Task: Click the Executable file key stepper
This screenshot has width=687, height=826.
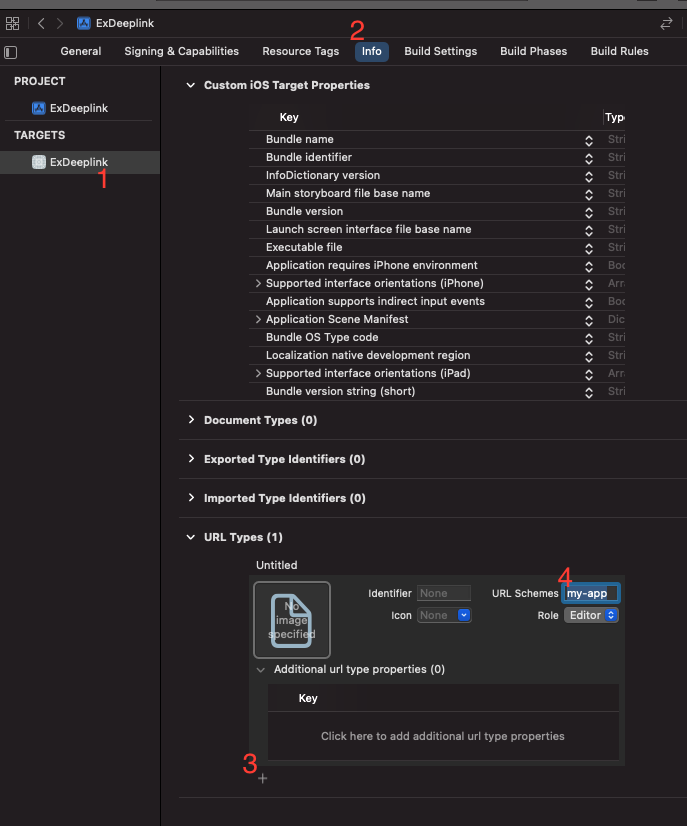Action: [589, 248]
